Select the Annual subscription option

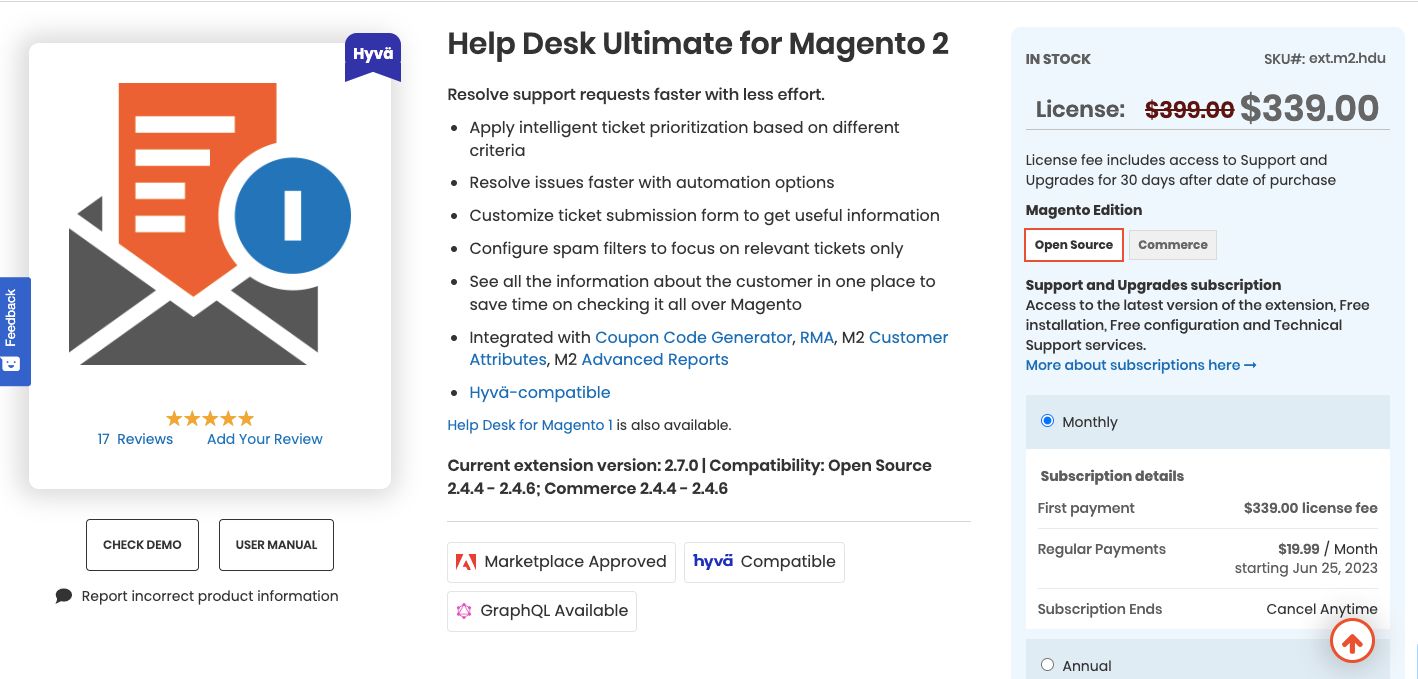[1047, 664]
